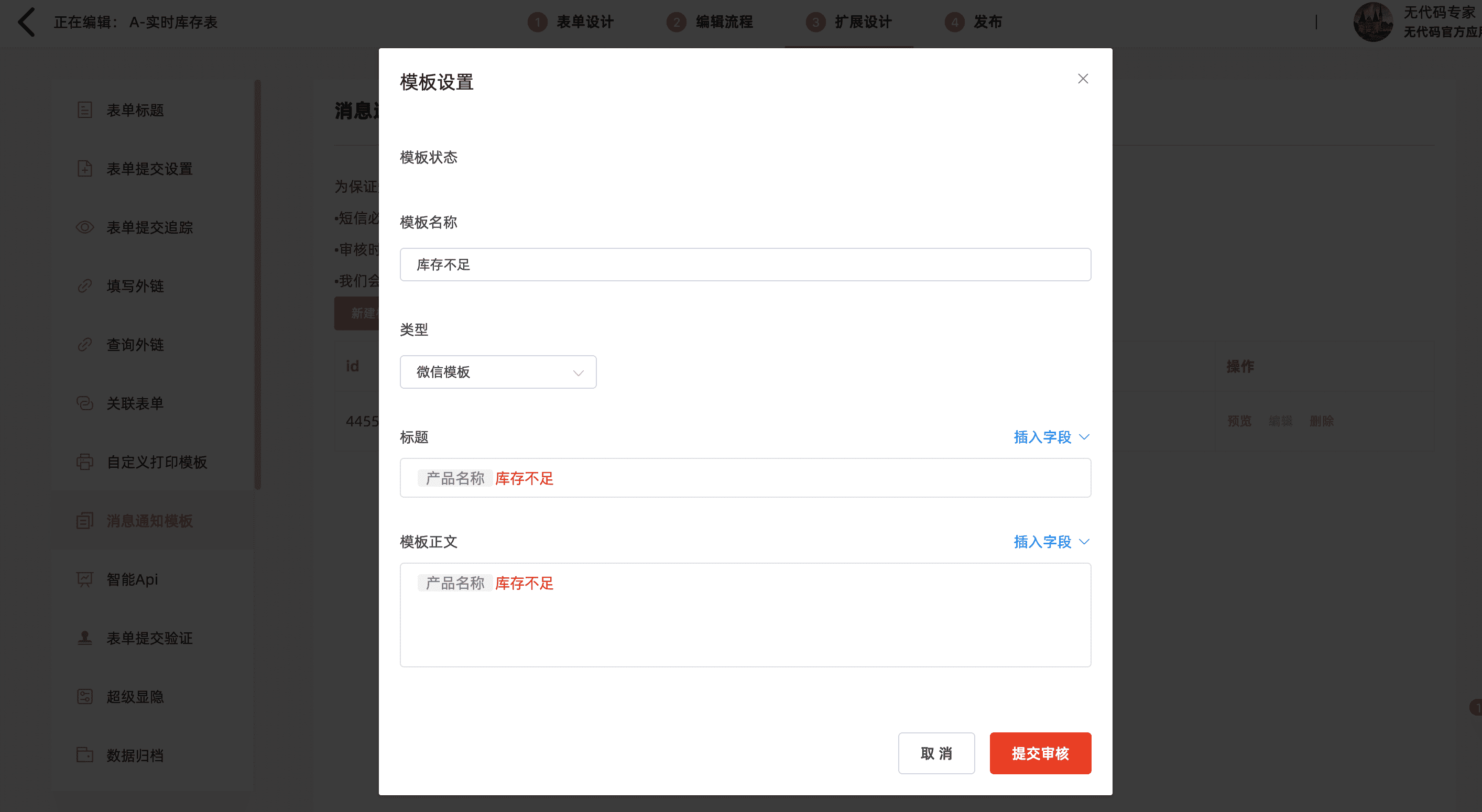Click the user avatar thumbnail
The width and height of the screenshot is (1482, 812).
tap(1372, 23)
